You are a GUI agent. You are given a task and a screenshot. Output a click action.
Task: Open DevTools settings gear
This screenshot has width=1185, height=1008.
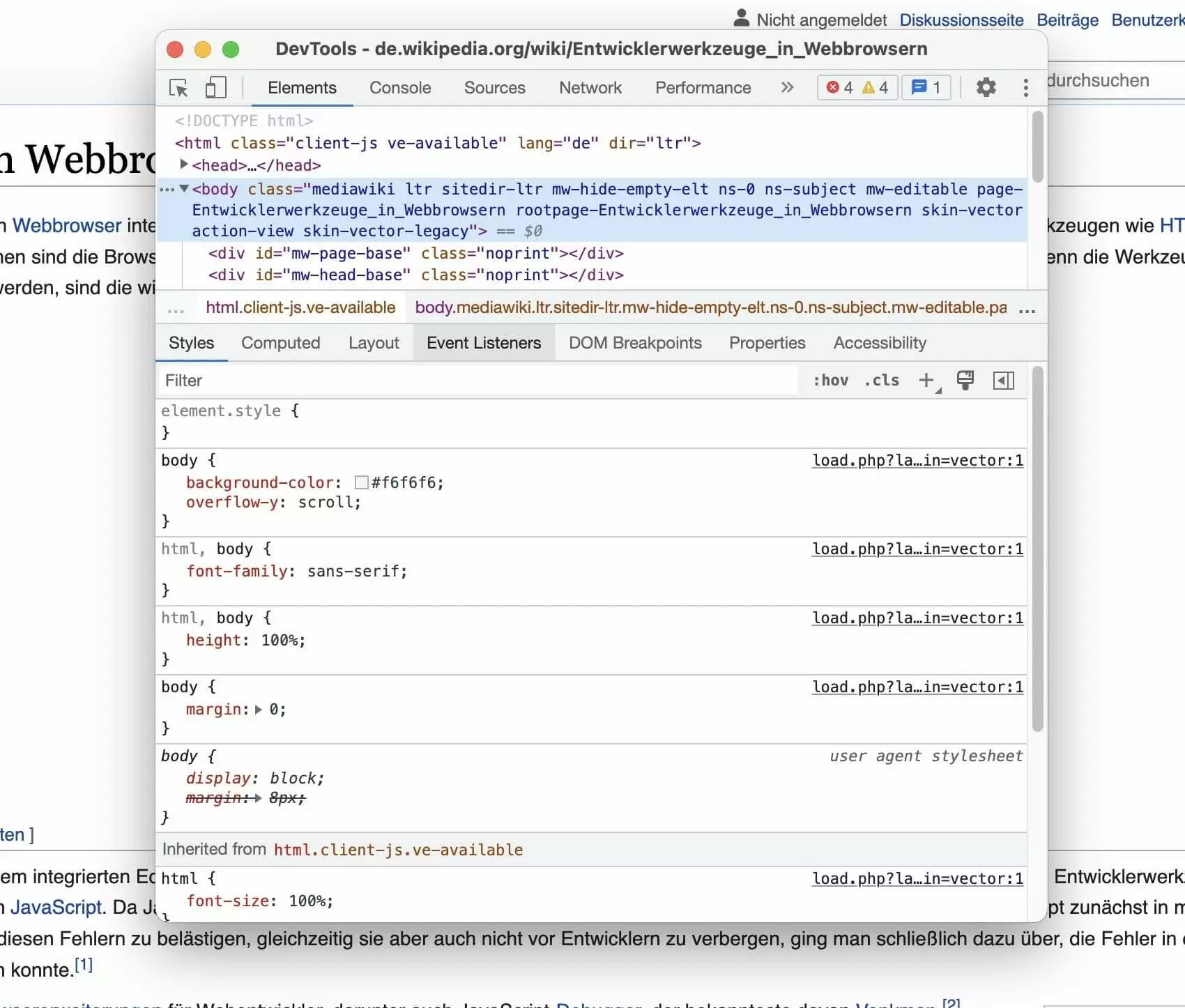coord(986,88)
